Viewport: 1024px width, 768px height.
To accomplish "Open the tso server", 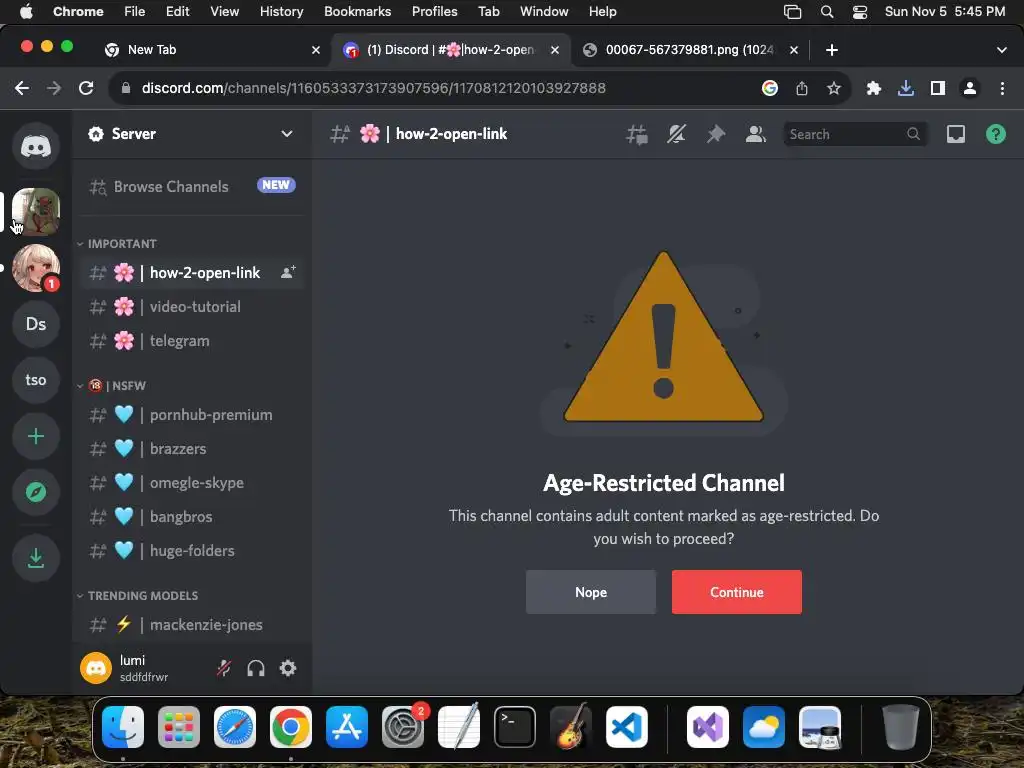I will tap(36, 380).
